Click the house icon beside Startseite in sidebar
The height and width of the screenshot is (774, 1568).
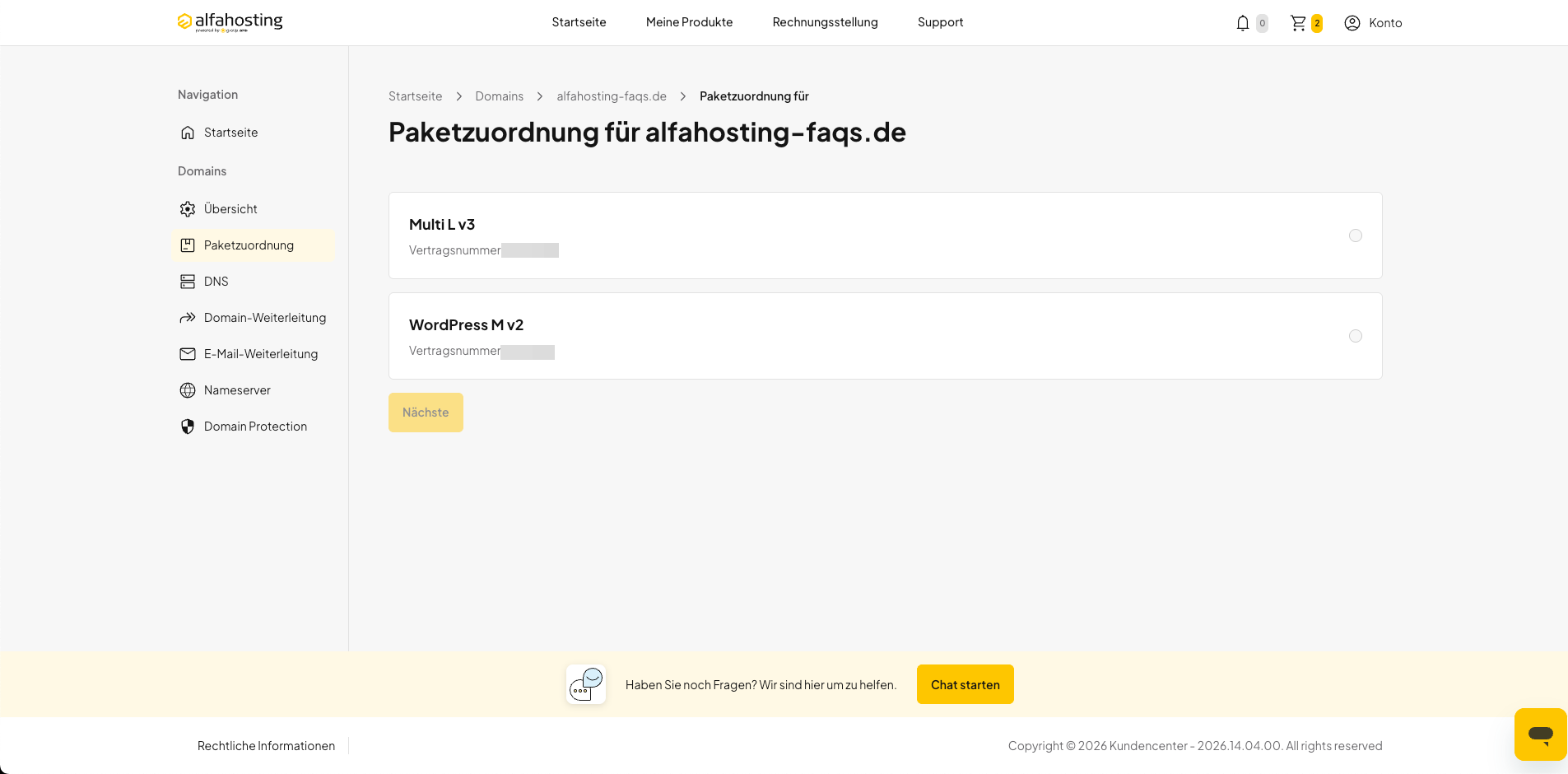click(188, 133)
